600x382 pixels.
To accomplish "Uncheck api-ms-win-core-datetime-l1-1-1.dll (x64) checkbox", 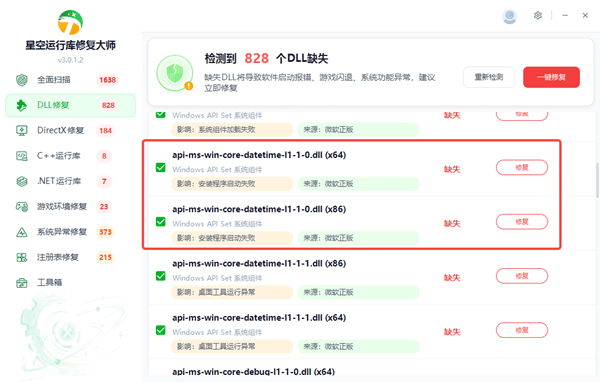I will 161,330.
